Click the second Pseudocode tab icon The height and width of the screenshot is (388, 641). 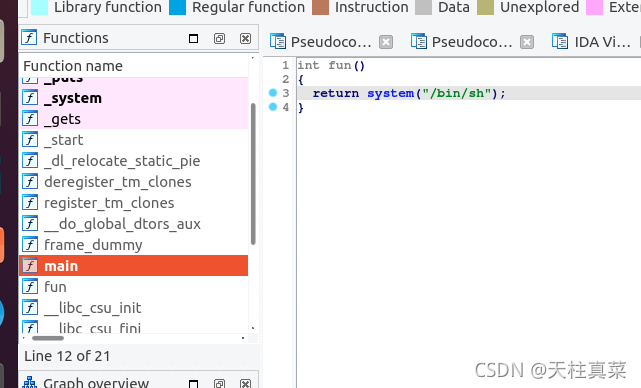[419, 41]
